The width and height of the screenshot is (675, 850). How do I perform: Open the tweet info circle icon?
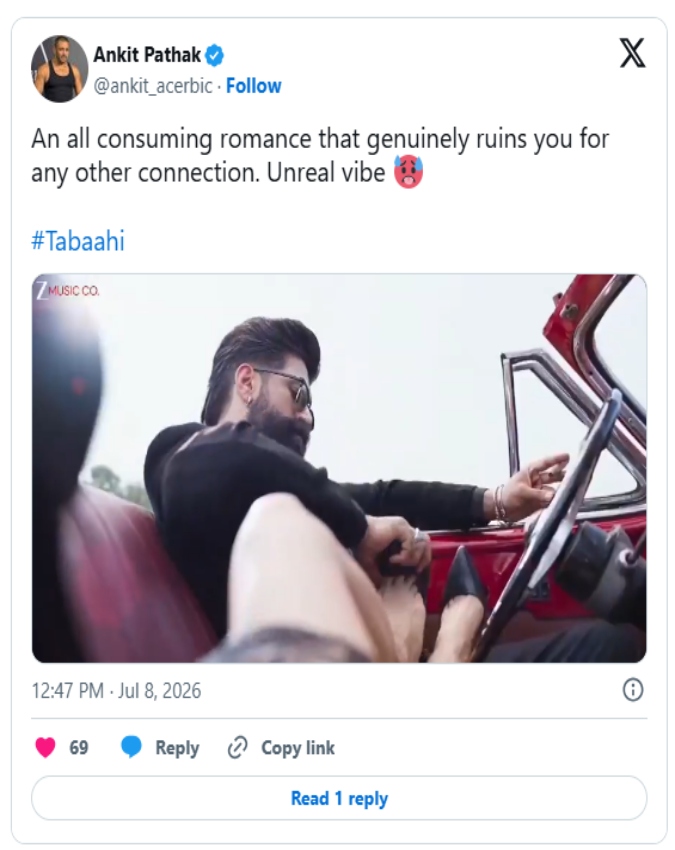(x=633, y=690)
